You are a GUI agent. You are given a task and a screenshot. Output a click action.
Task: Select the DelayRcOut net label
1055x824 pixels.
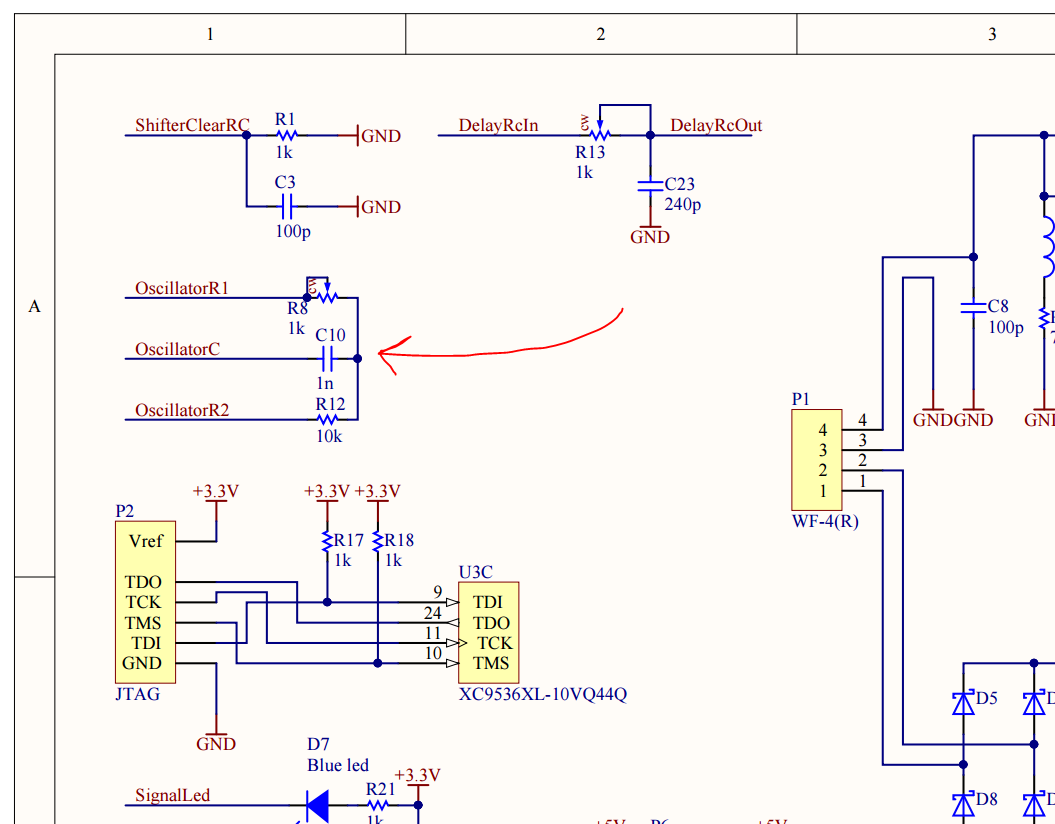click(715, 126)
